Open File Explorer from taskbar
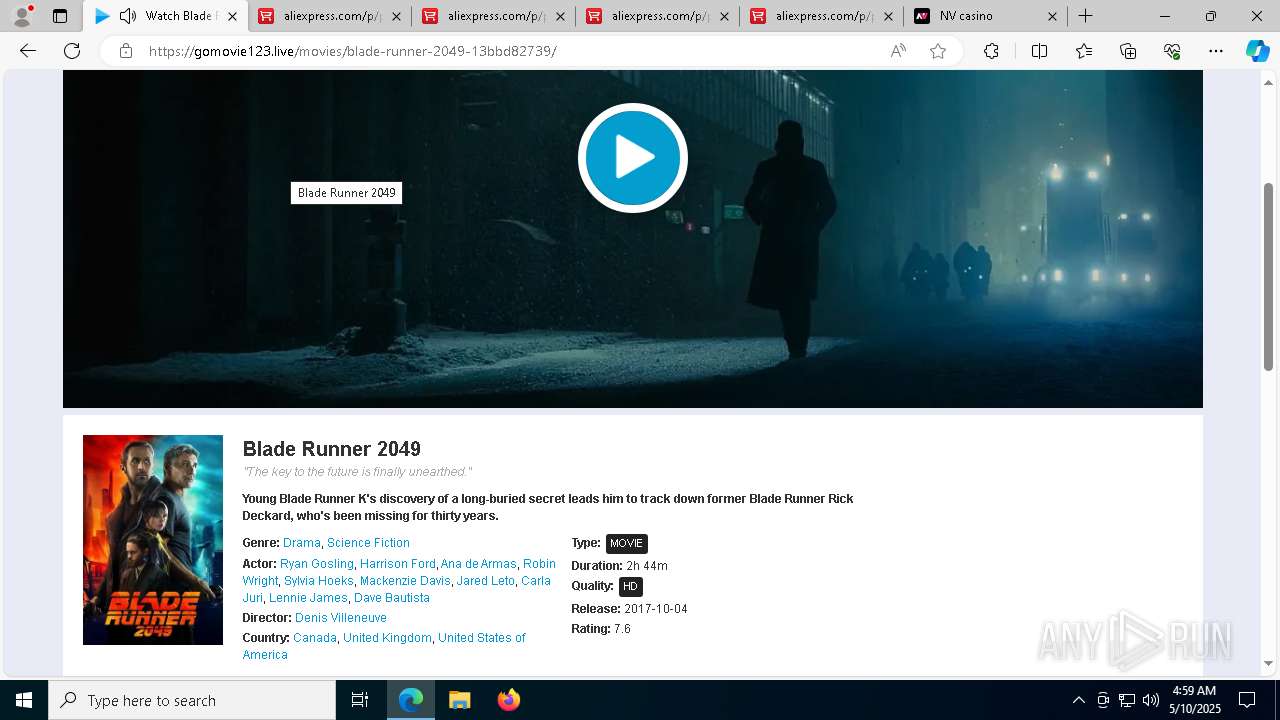Image resolution: width=1280 pixels, height=720 pixels. [x=459, y=700]
